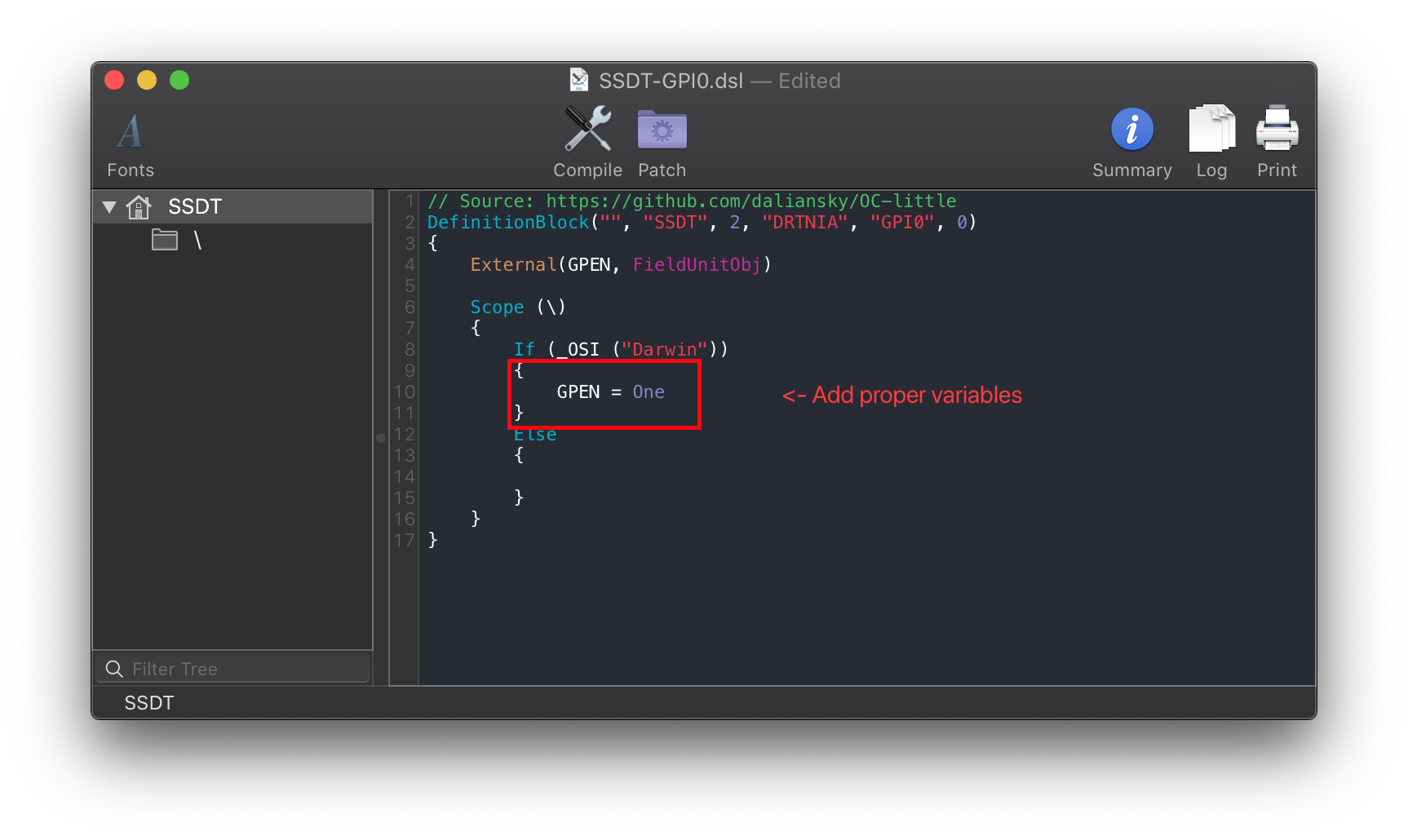Click the SSDT-GPI0.dsl window title
Screen dimensions: 1408x840
pyautogui.click(x=671, y=81)
